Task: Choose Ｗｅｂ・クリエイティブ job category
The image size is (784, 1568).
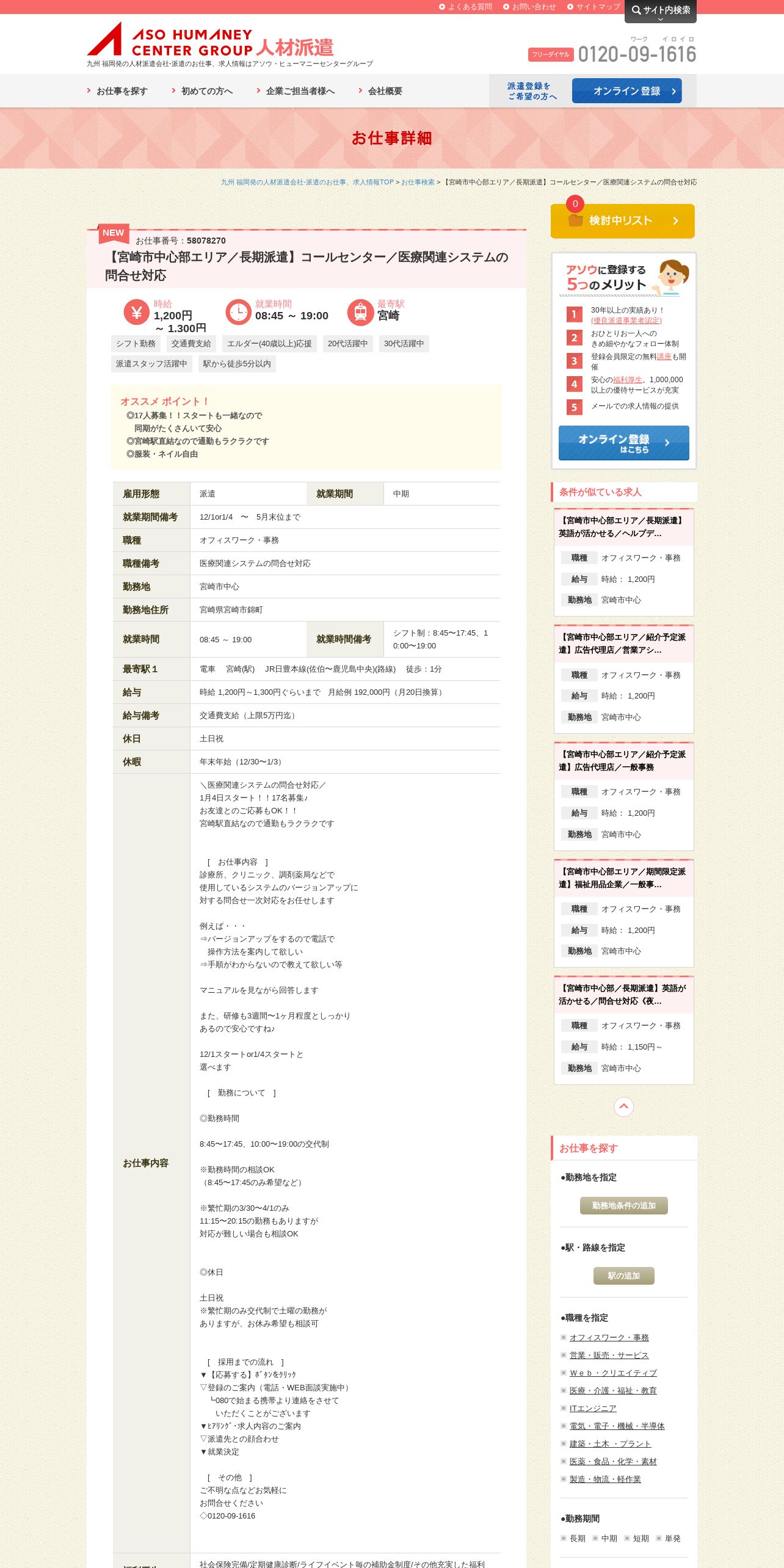Action: pyautogui.click(x=613, y=1373)
